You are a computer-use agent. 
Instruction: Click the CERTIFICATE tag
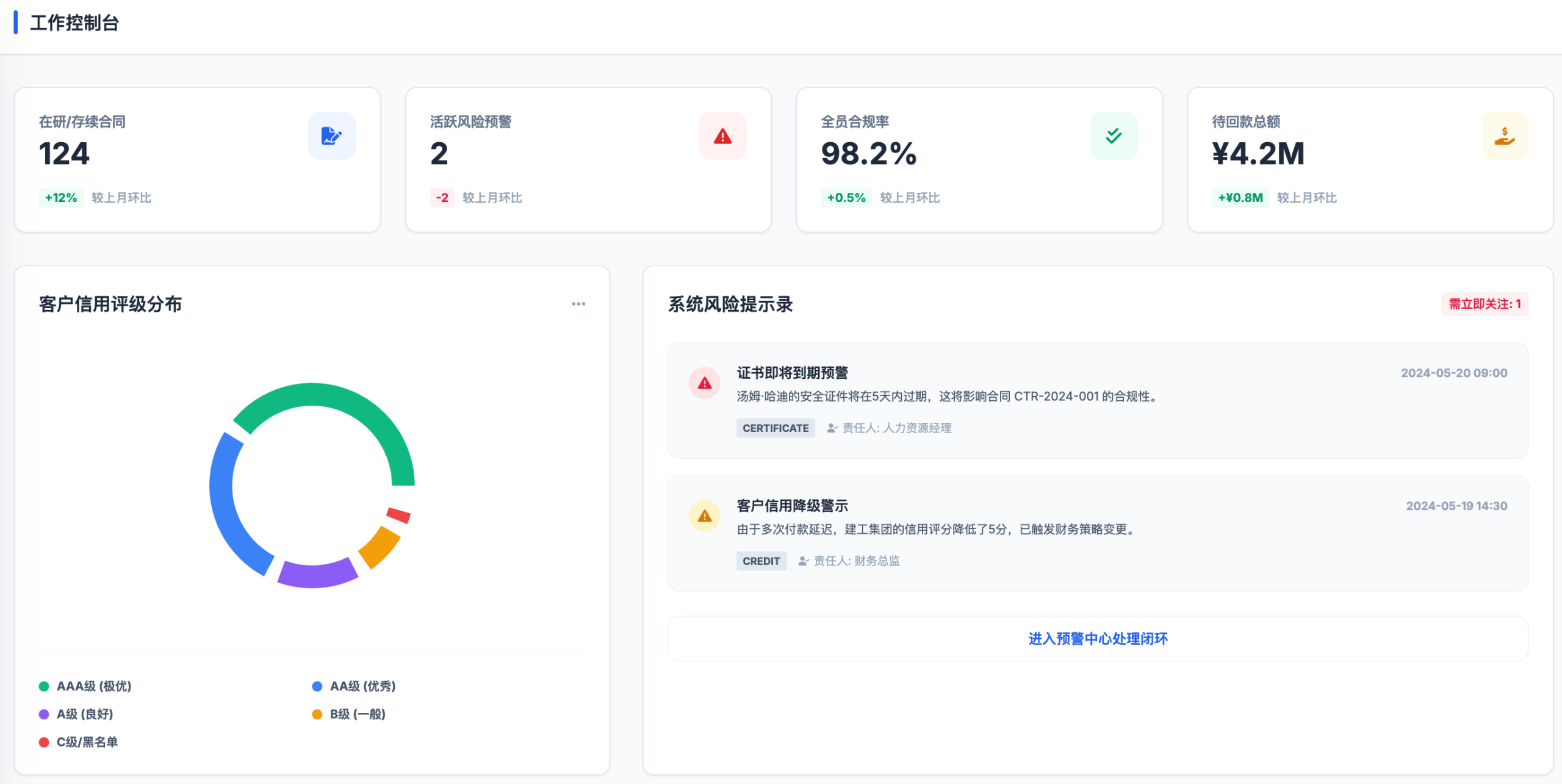tap(776, 428)
